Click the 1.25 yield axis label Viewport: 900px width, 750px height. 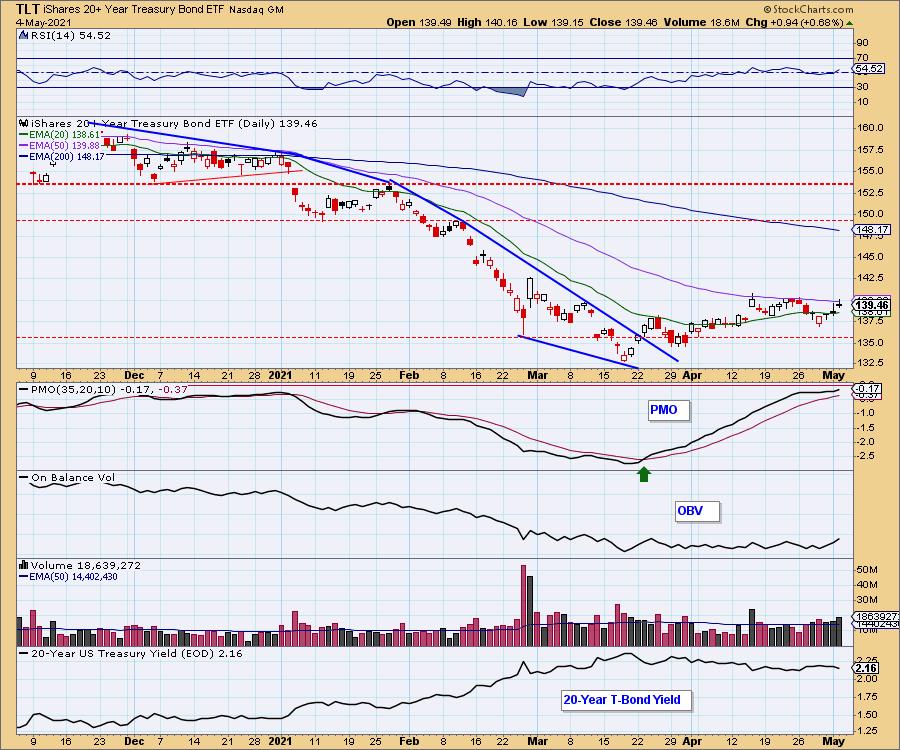point(867,730)
